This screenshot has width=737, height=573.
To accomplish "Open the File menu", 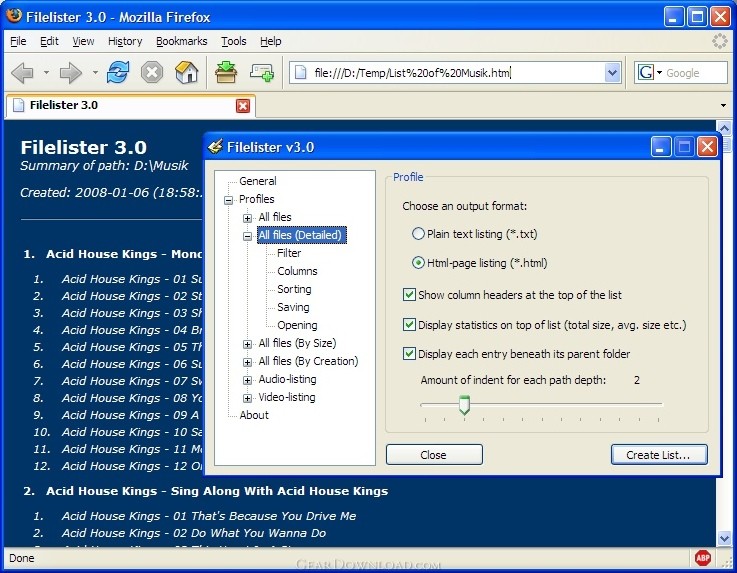I will pyautogui.click(x=18, y=41).
